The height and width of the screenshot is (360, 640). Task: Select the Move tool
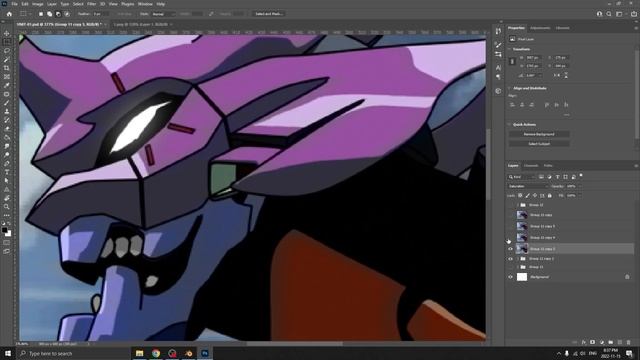[x=7, y=33]
